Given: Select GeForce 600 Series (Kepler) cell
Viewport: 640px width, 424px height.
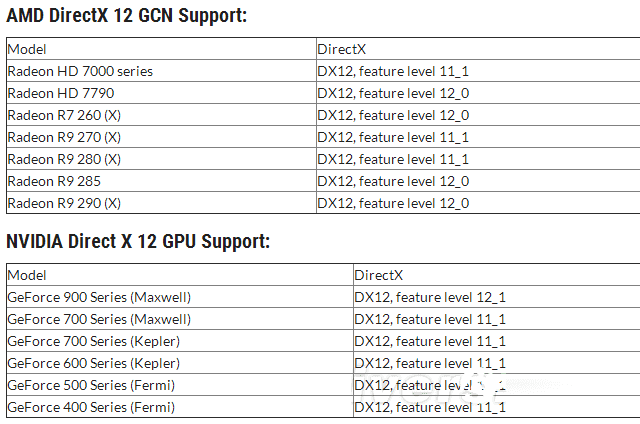Looking at the screenshot, I should click(x=93, y=363).
